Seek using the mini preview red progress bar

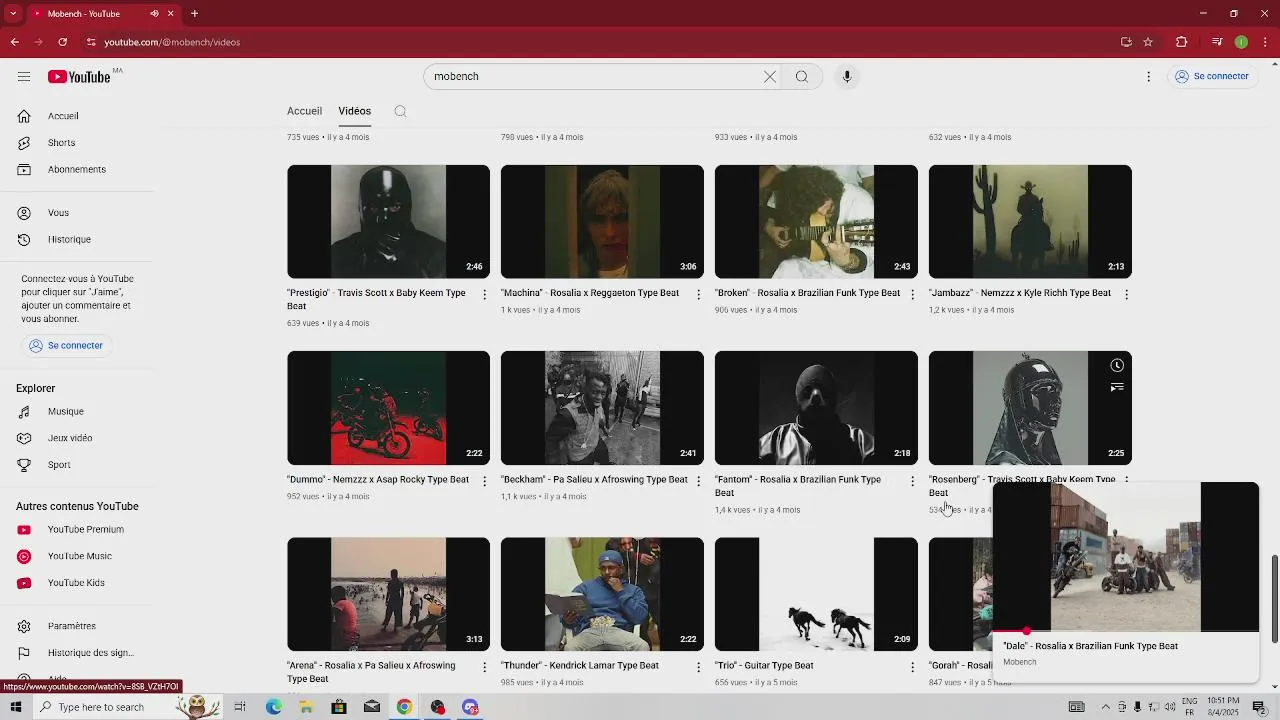1126,632
